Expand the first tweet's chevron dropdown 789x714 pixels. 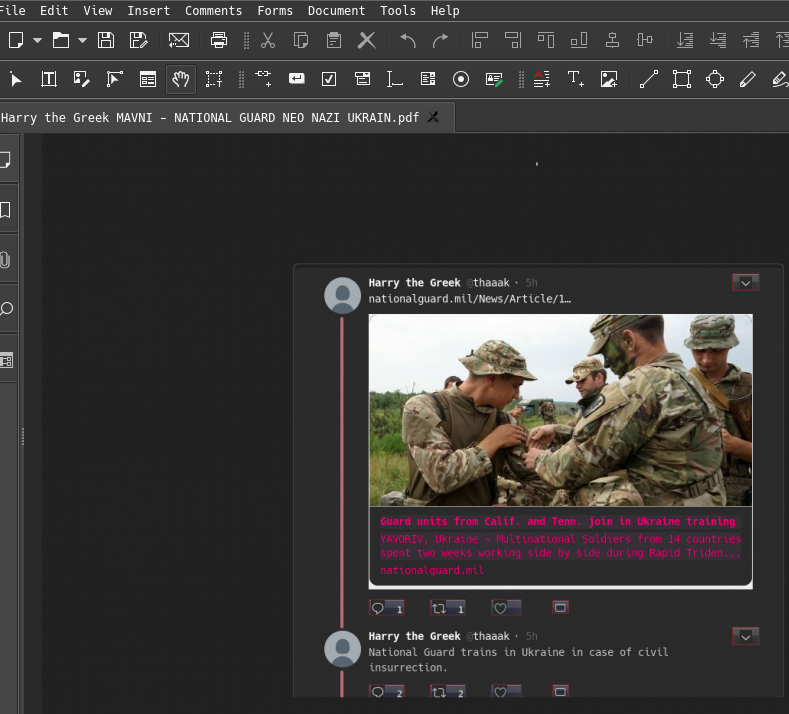coord(746,283)
